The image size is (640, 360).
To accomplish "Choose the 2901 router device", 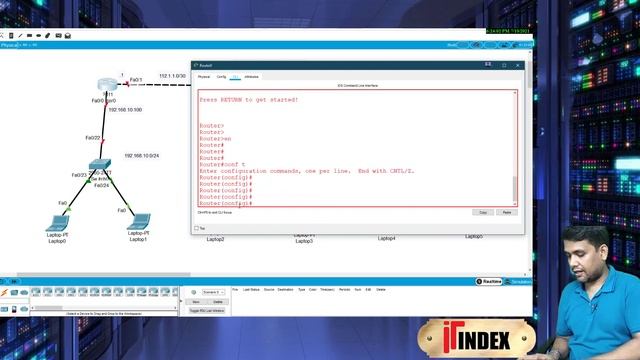I will coord(71,292).
